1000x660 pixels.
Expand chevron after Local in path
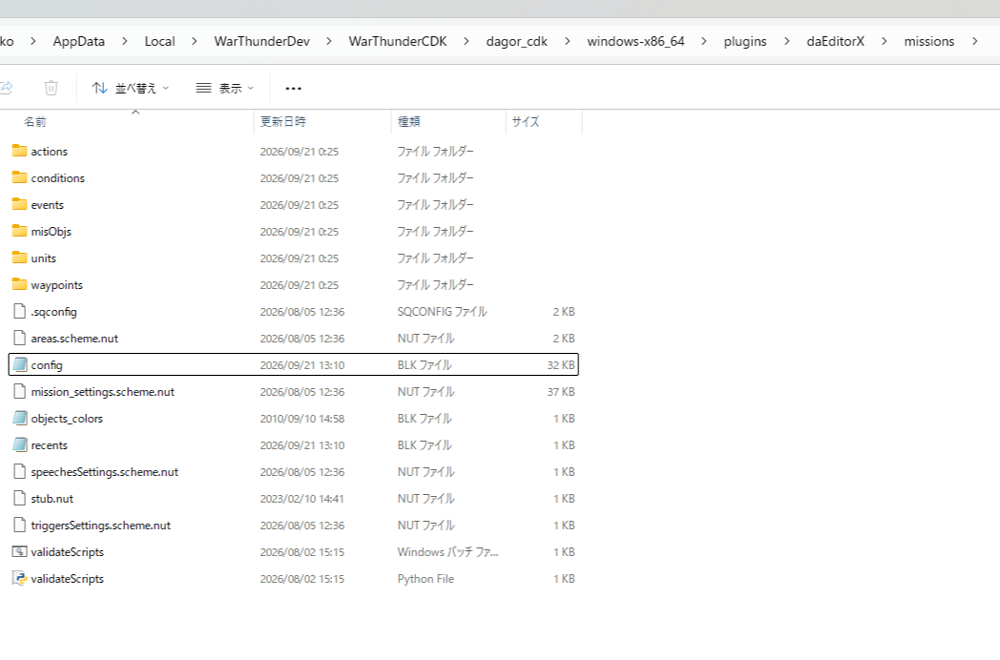[194, 41]
